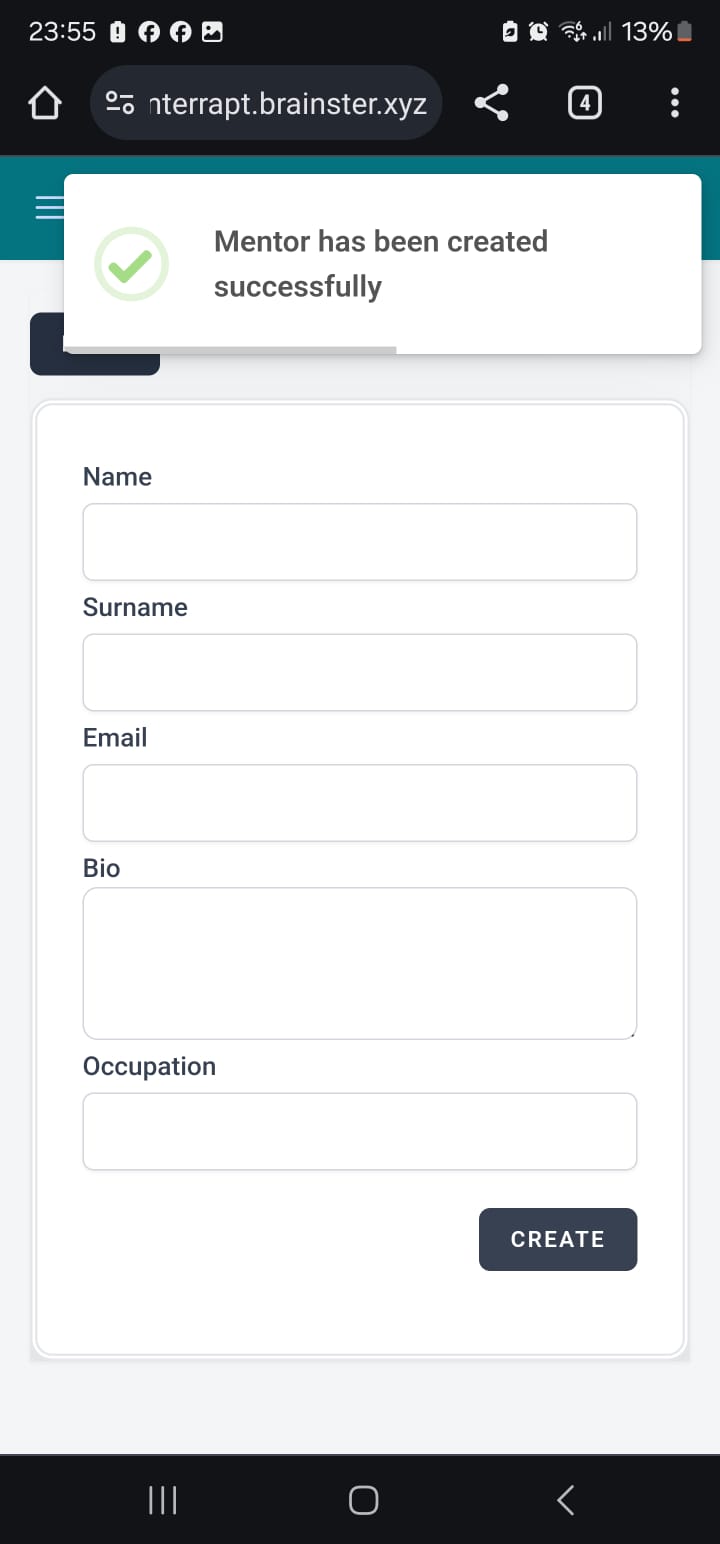The width and height of the screenshot is (720, 1544).
Task: Click inside the Bio text area
Action: 360,963
